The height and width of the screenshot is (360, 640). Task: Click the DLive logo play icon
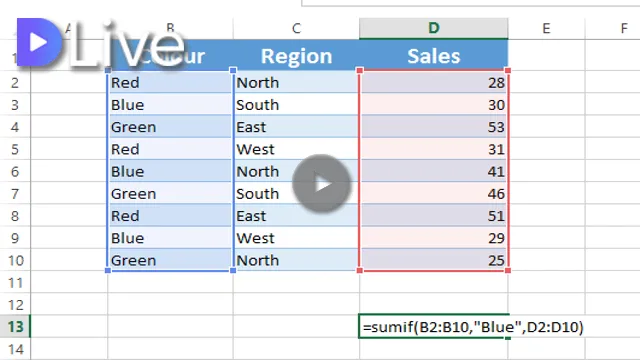[40, 42]
